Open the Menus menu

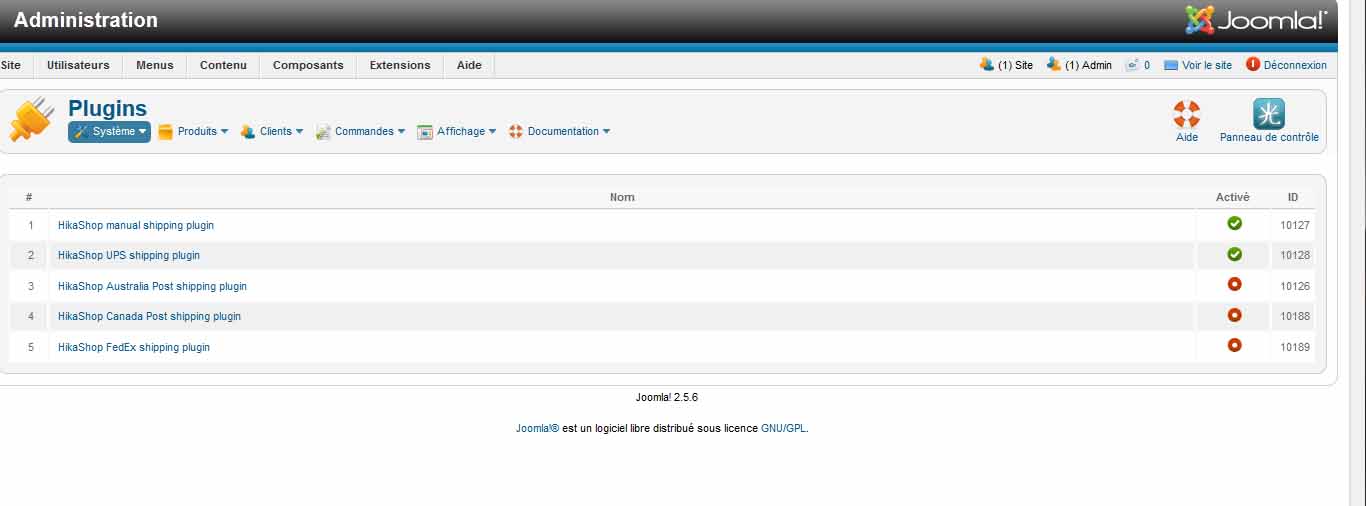[x=155, y=65]
